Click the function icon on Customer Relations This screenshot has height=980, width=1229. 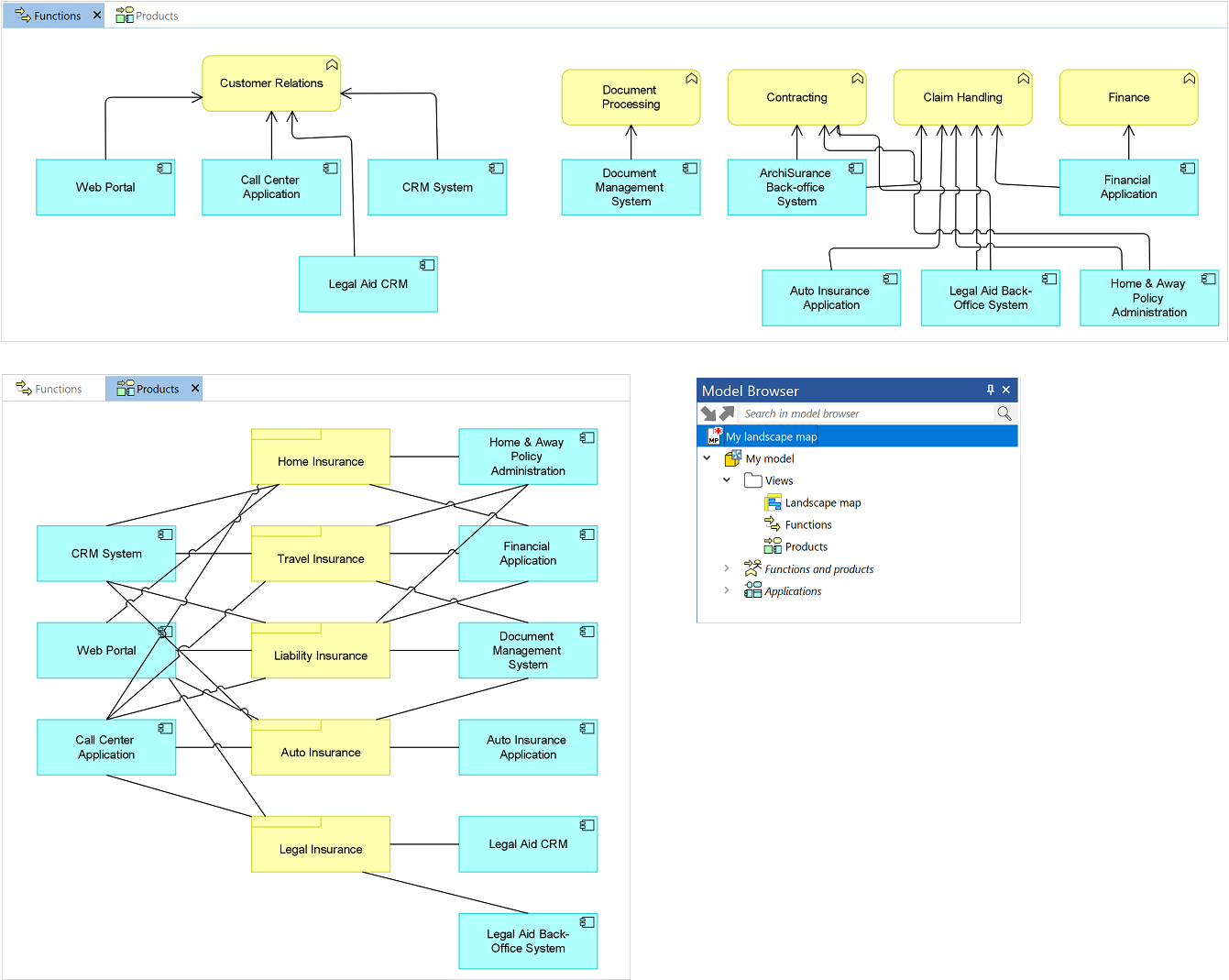tap(332, 65)
